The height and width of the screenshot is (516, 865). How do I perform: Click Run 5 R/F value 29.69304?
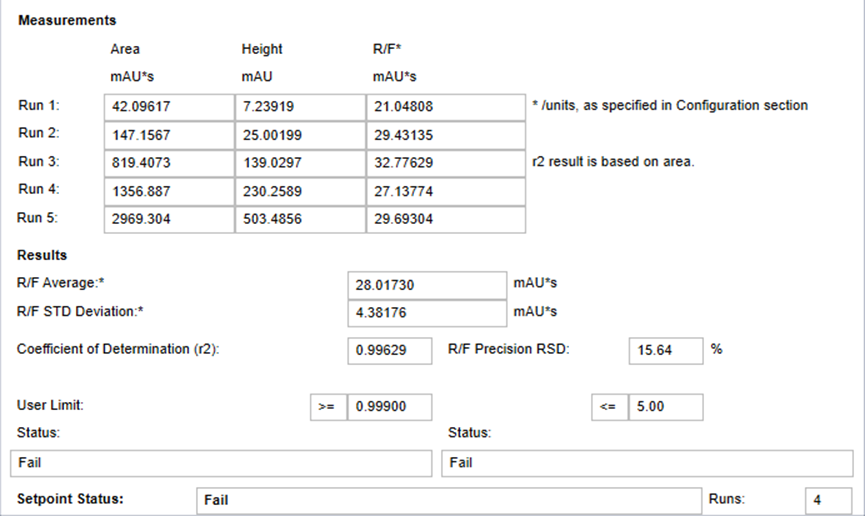click(446, 220)
